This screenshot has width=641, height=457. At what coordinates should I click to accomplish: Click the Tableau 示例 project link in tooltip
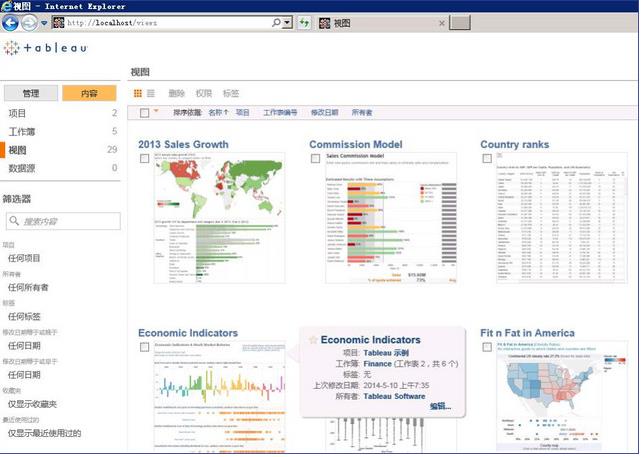point(386,353)
